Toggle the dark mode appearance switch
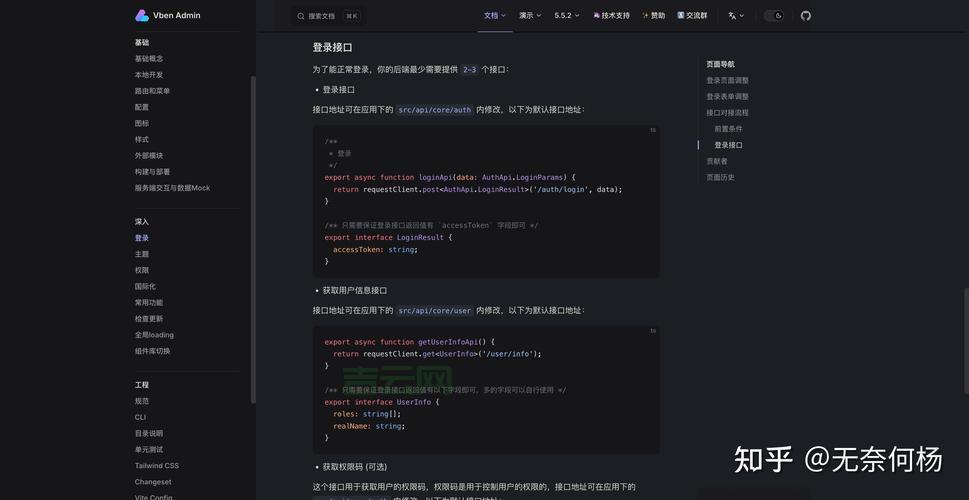Image resolution: width=969 pixels, height=500 pixels. [774, 15]
